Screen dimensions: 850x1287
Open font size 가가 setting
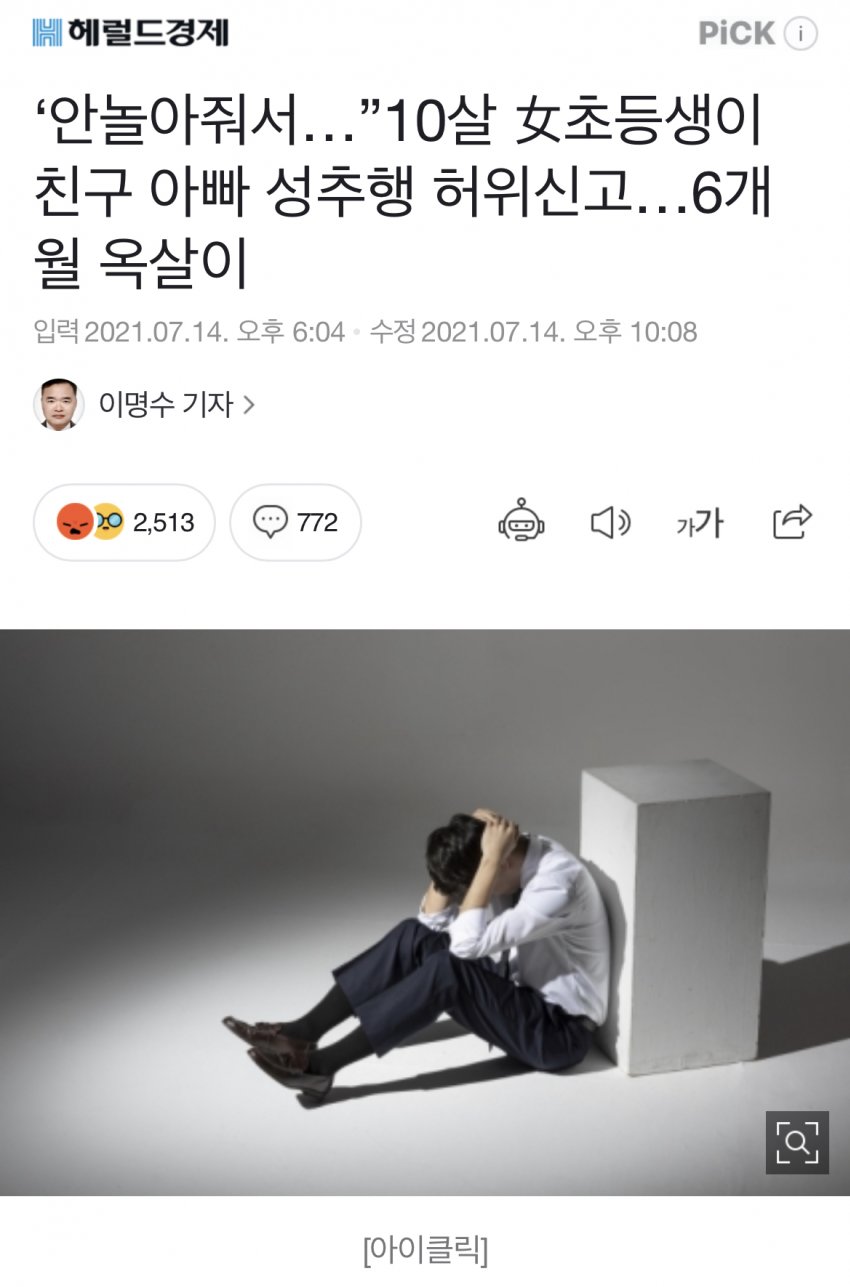click(x=699, y=523)
